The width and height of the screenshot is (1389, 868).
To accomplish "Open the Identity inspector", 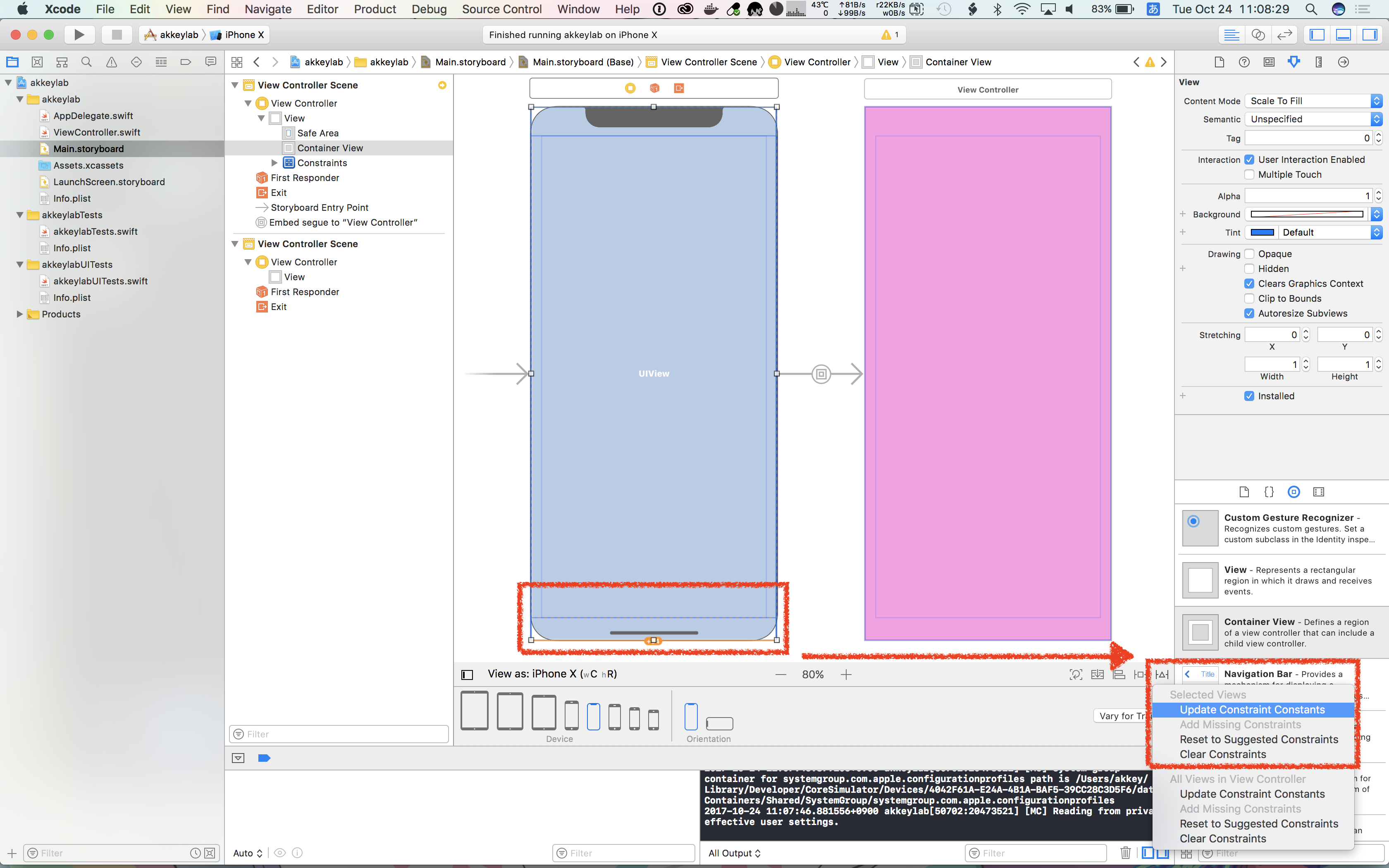I will [x=1269, y=62].
